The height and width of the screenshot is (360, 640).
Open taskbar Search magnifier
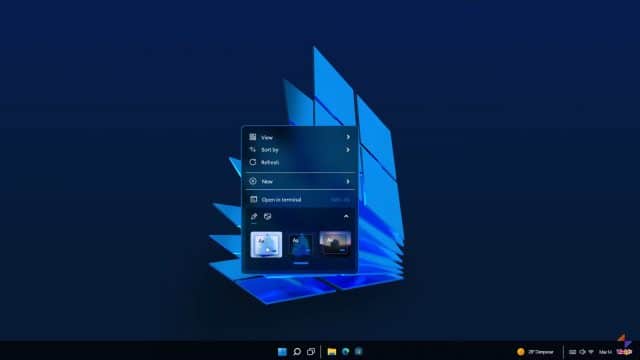[x=297, y=351]
